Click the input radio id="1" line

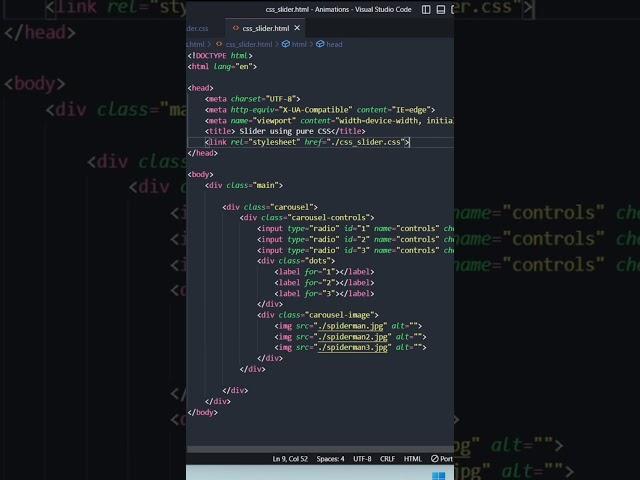355,229
